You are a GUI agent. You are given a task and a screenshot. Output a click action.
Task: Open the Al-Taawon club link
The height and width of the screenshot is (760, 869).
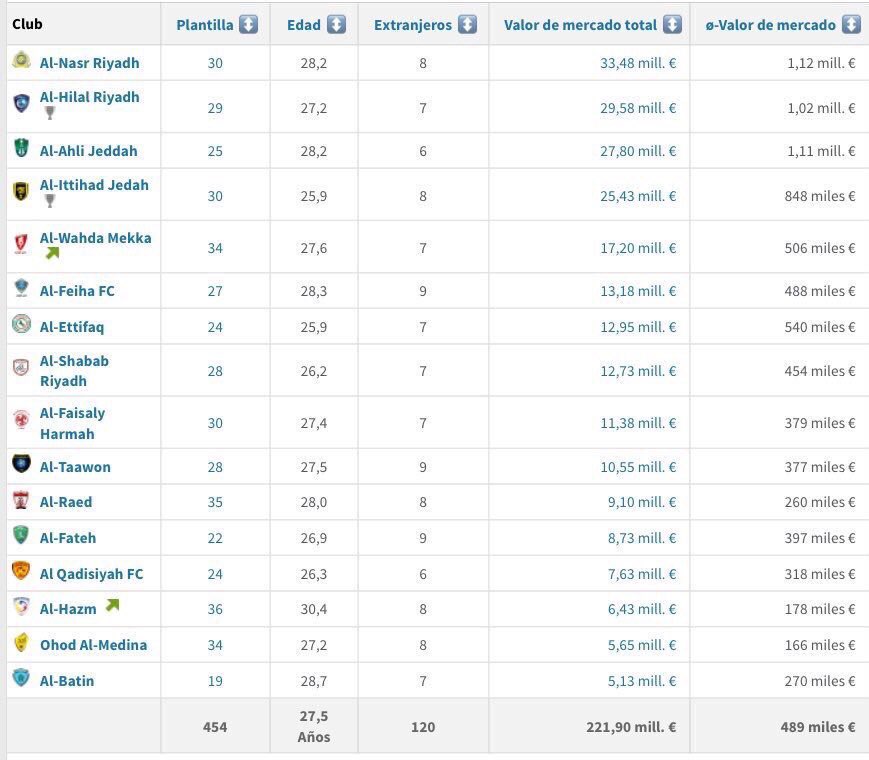click(x=75, y=467)
